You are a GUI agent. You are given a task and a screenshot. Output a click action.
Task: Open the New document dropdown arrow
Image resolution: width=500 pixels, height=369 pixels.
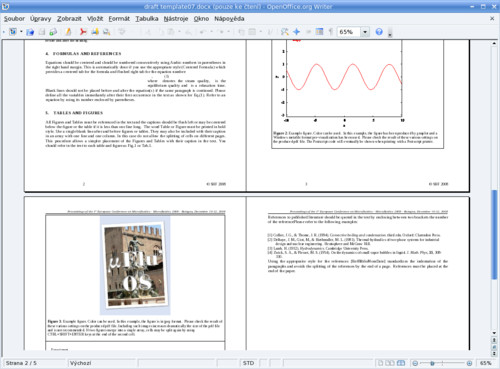point(21,32)
